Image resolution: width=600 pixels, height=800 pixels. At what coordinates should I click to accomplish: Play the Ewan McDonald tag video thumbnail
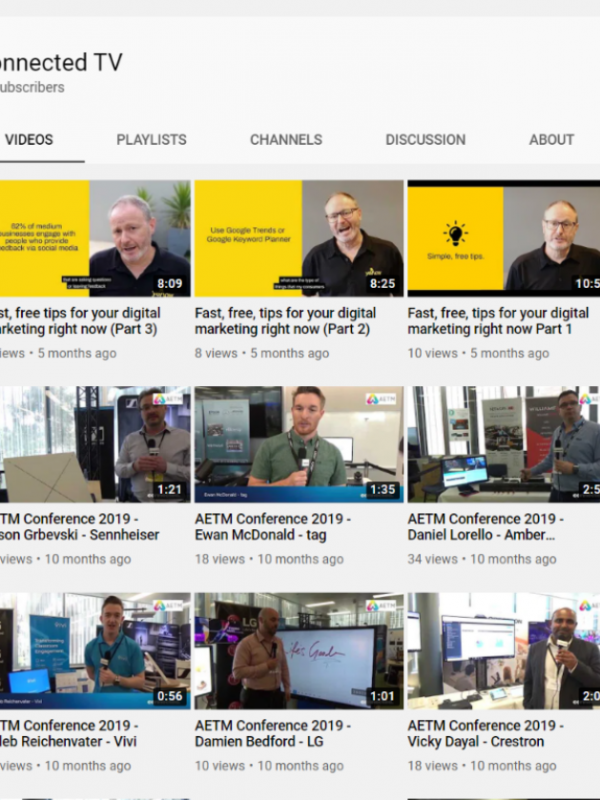tap(299, 444)
